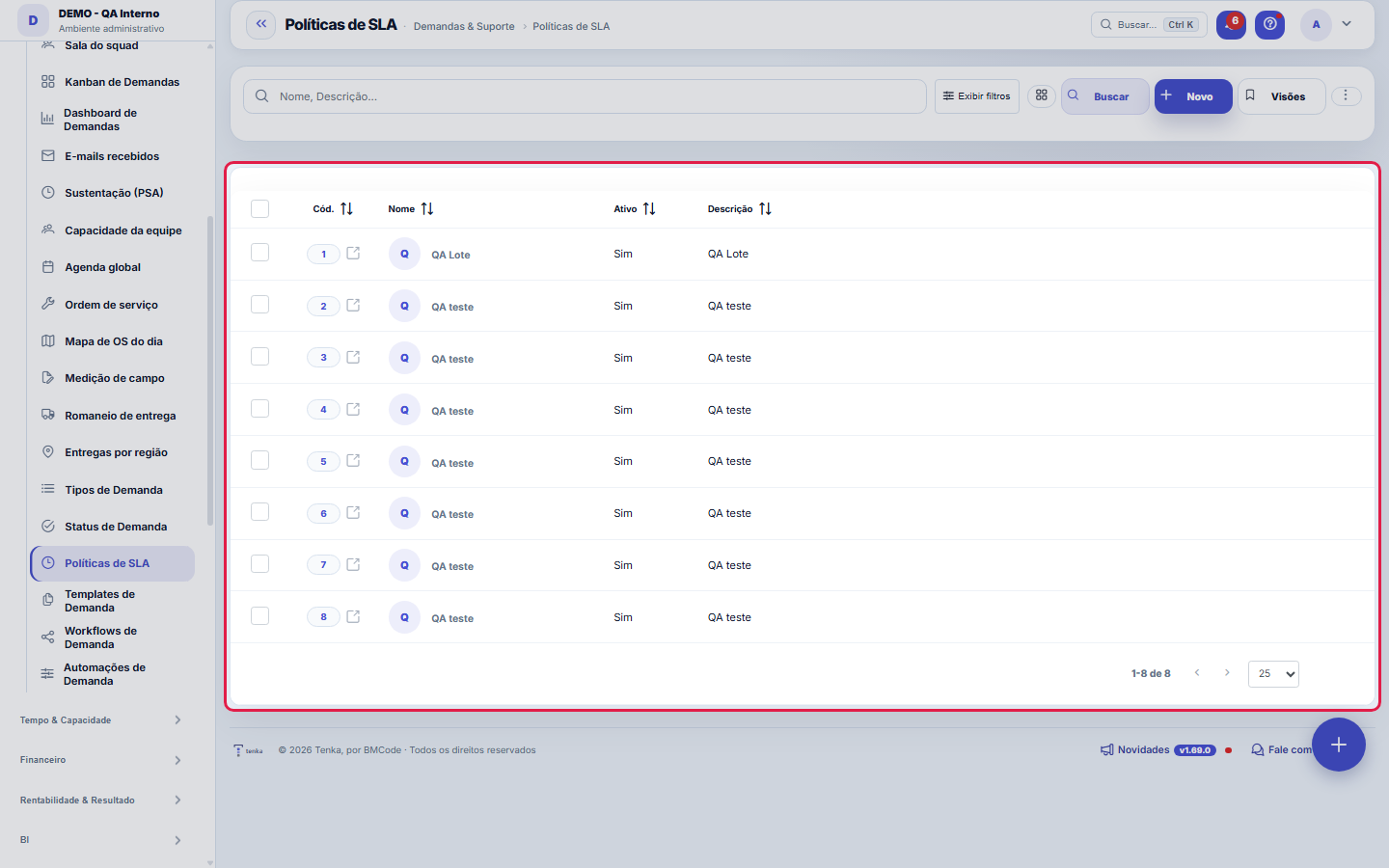Expand the Tempo & Capacidade section
The height and width of the screenshot is (868, 1389).
click(100, 720)
